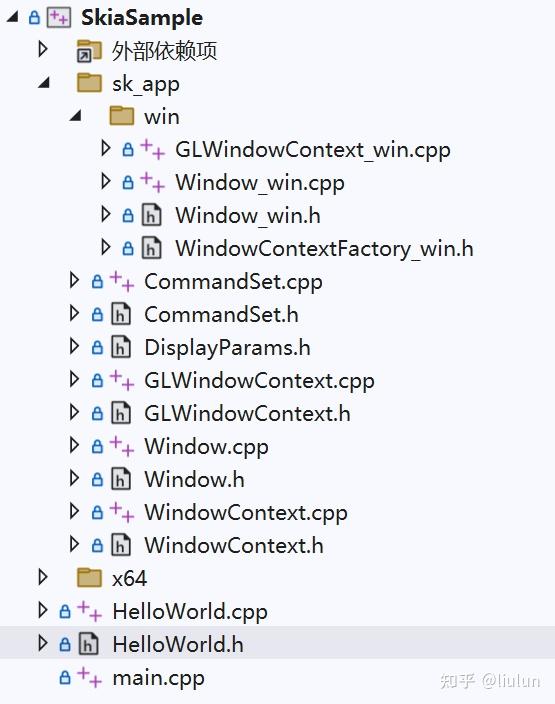
Task: Click the cpp icon of CommandSet.cpp
Action: pos(122,282)
